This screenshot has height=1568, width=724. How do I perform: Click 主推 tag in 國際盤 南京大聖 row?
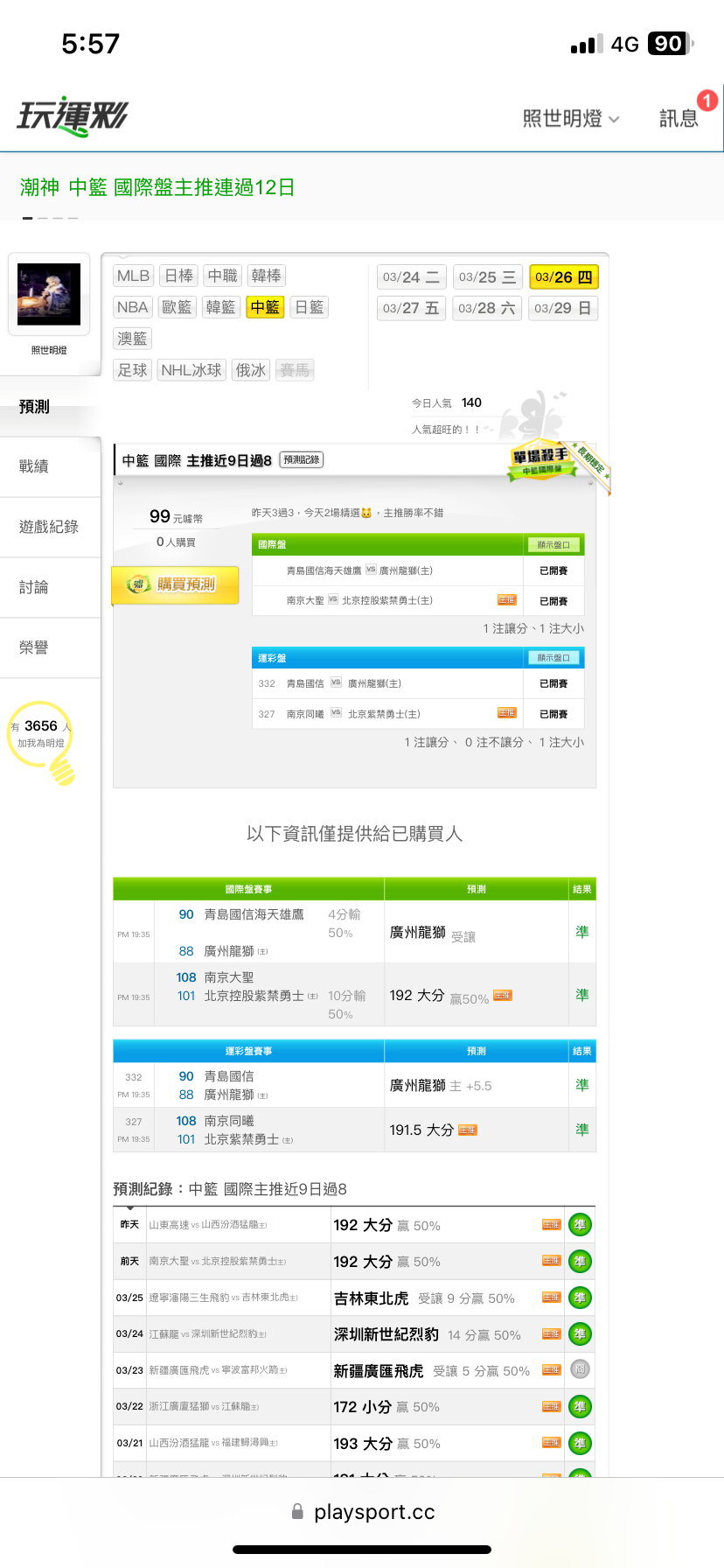point(507,600)
